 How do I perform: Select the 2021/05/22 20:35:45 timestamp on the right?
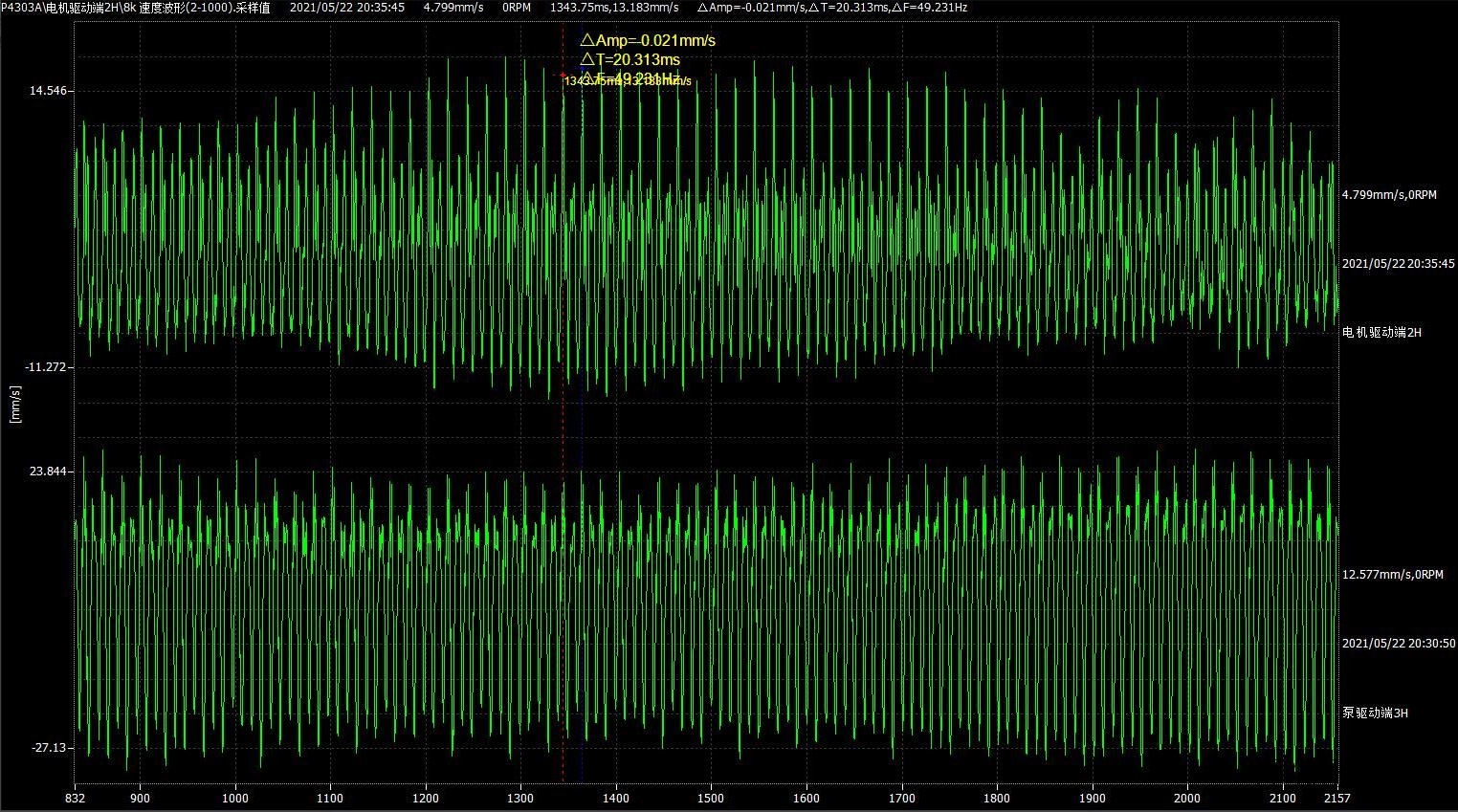(x=1398, y=264)
